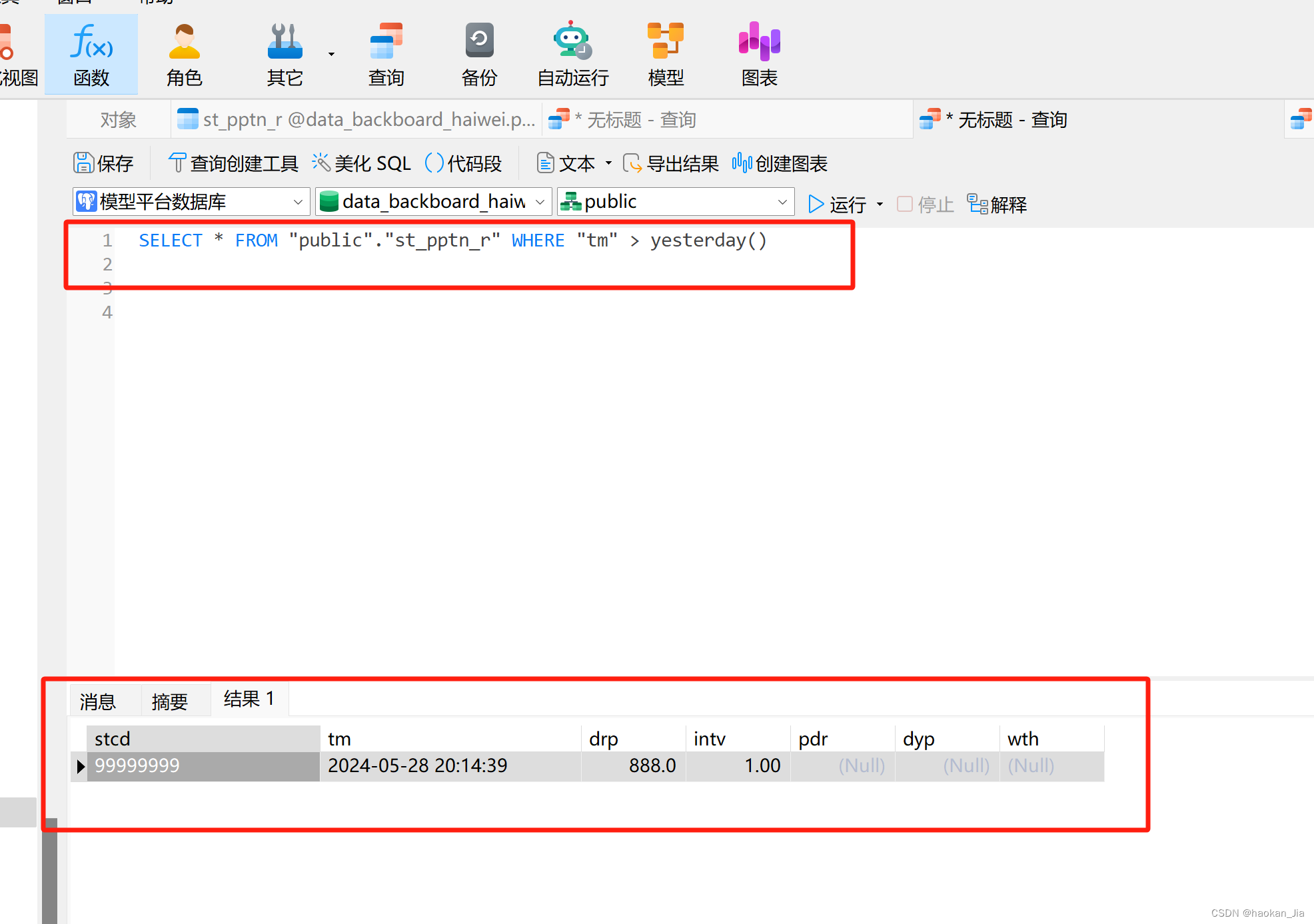Click line number 4 in editor gutter

pyautogui.click(x=107, y=312)
